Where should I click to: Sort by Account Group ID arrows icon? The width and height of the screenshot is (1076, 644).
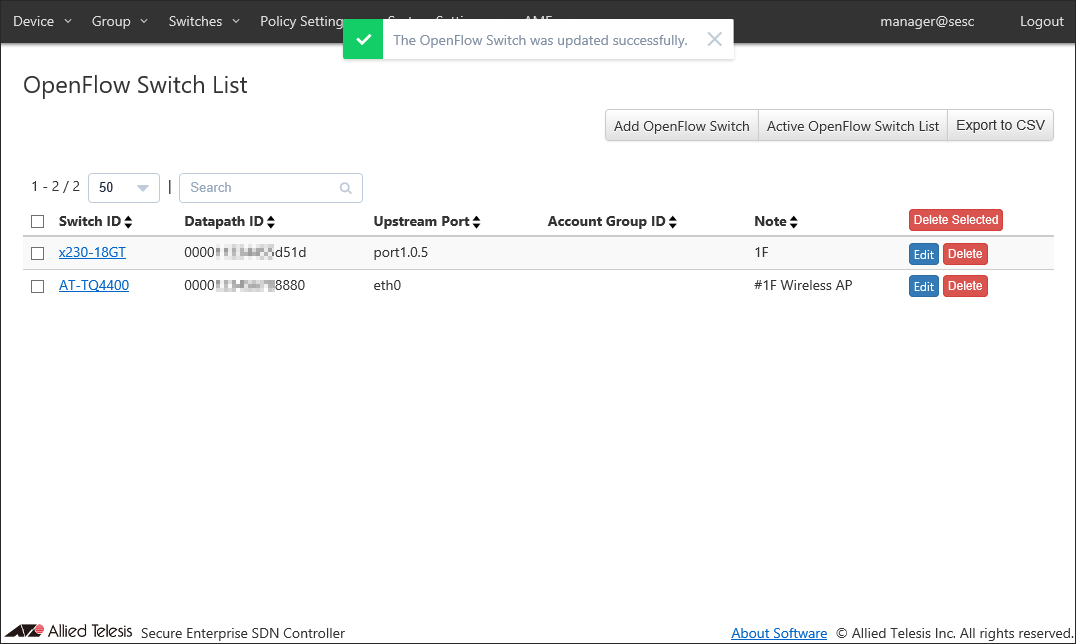[x=673, y=222]
